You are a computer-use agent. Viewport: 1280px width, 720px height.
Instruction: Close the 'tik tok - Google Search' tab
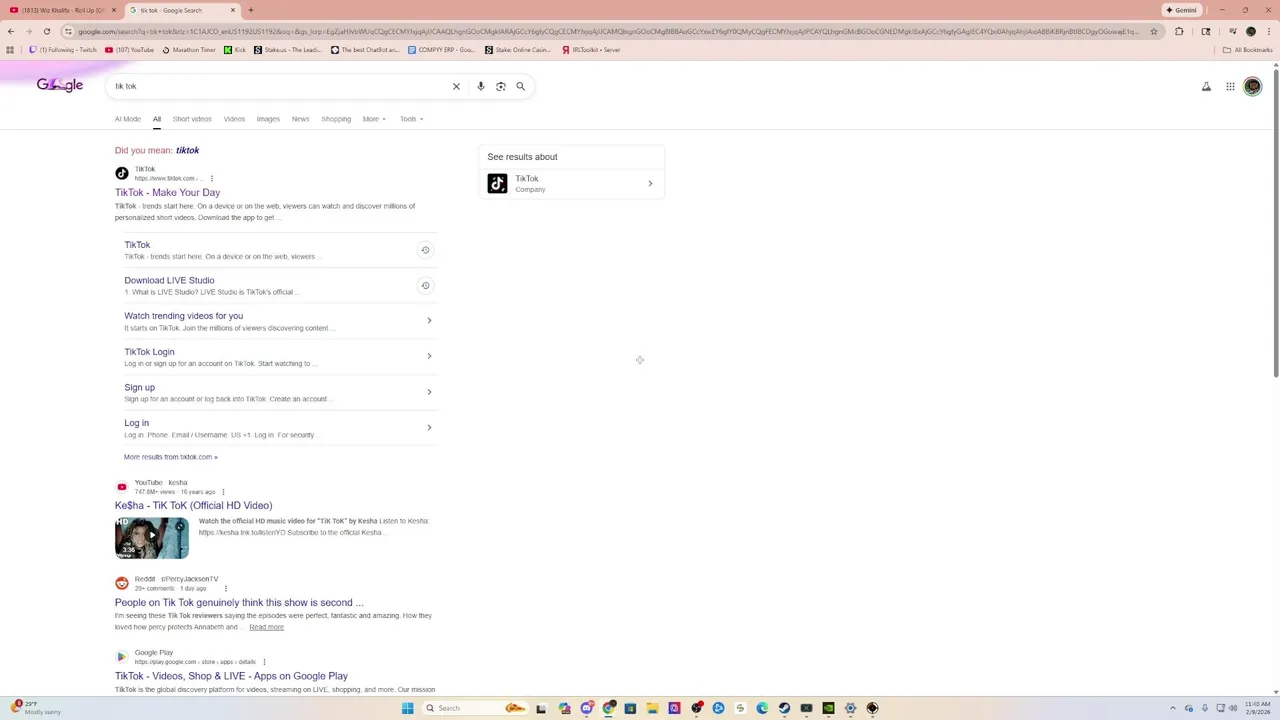(x=233, y=10)
